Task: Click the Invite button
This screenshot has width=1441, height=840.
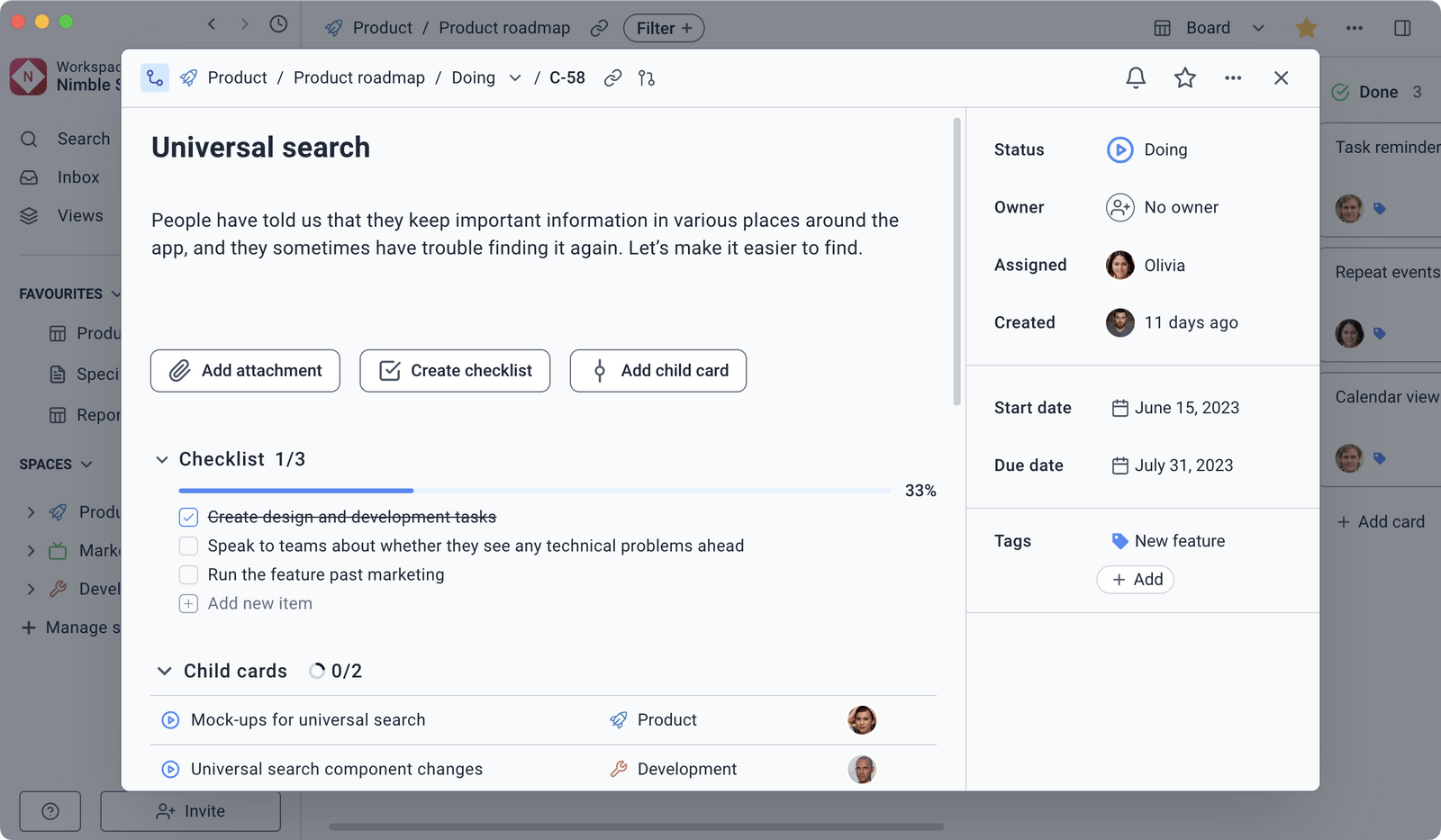Action: pyautogui.click(x=190, y=811)
